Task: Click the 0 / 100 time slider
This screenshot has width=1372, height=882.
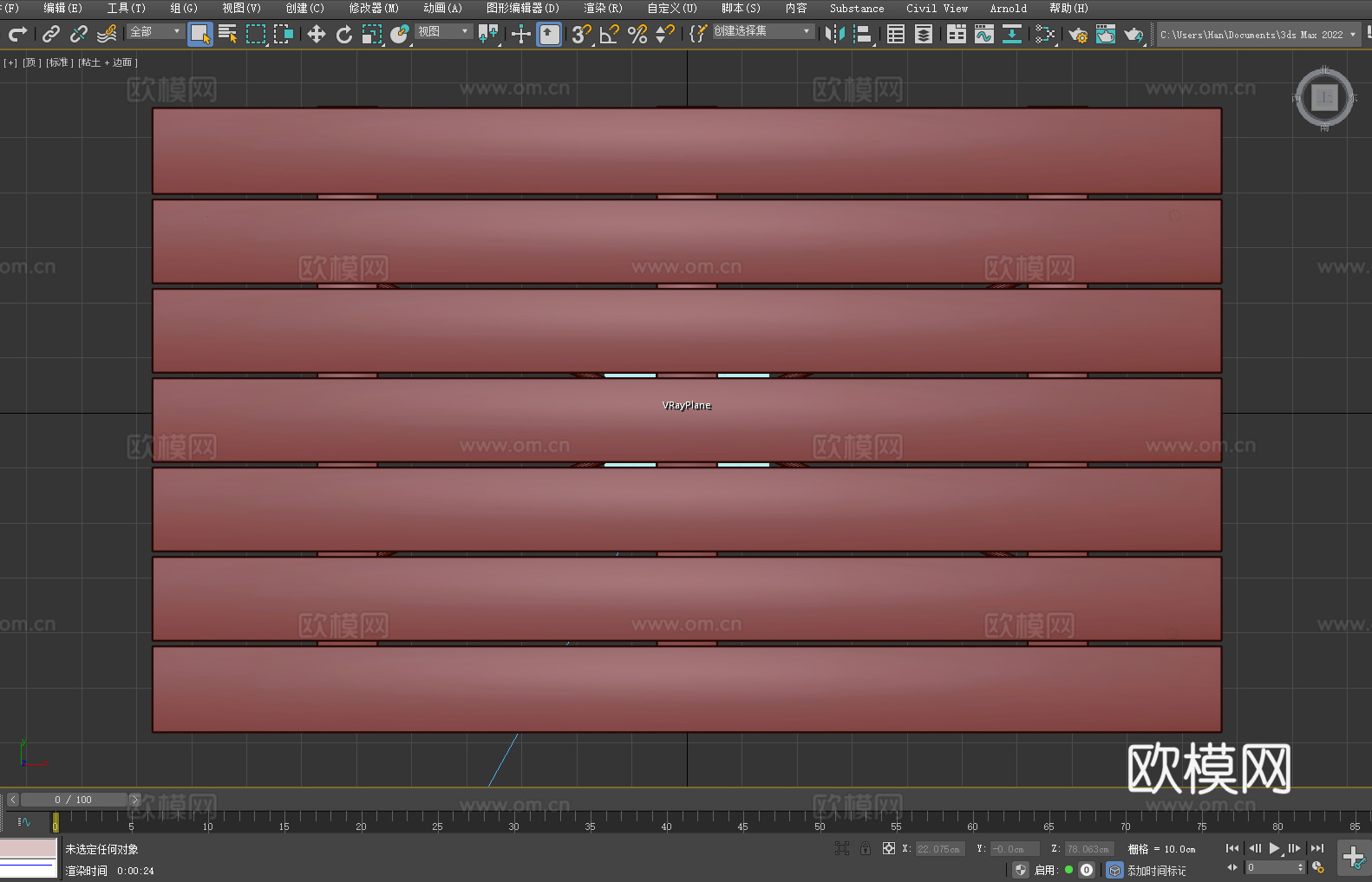Action: click(x=74, y=800)
